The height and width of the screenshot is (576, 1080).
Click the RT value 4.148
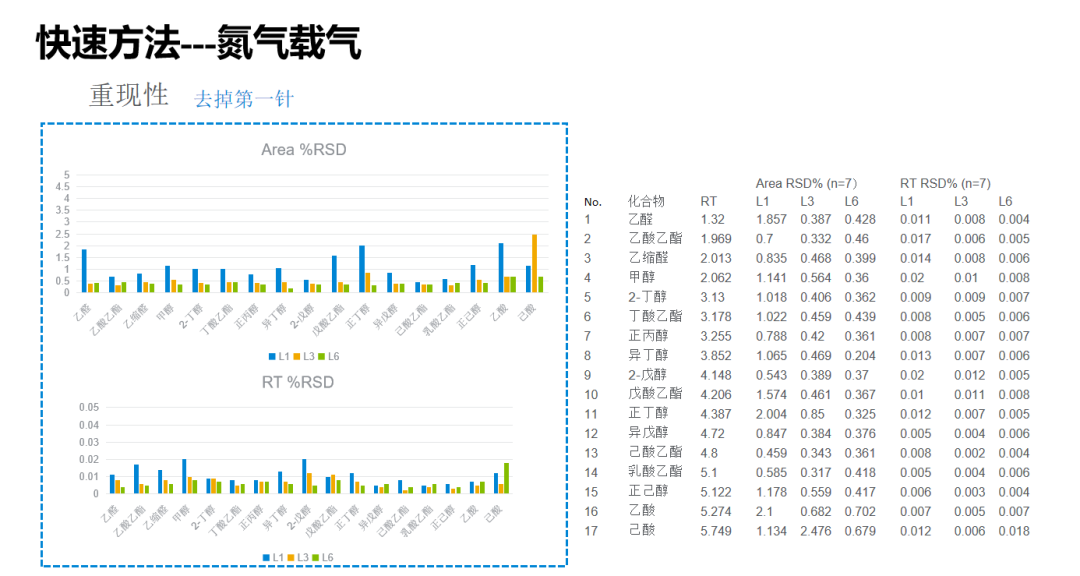click(716, 375)
